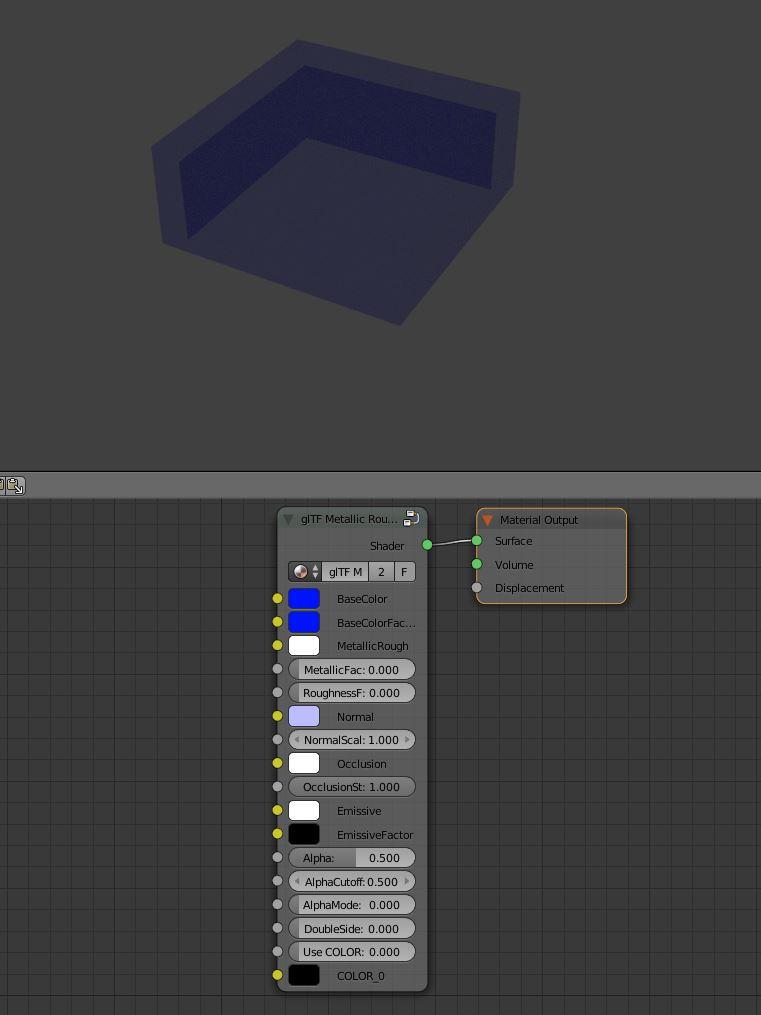The image size is (761, 1015).
Task: Click the DoubleSide gray input socket
Action: point(278,928)
